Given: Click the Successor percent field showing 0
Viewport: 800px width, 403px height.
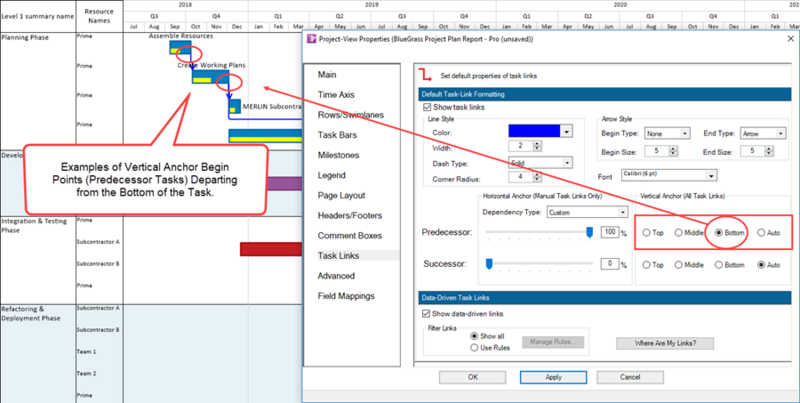Looking at the screenshot, I should (x=609, y=264).
